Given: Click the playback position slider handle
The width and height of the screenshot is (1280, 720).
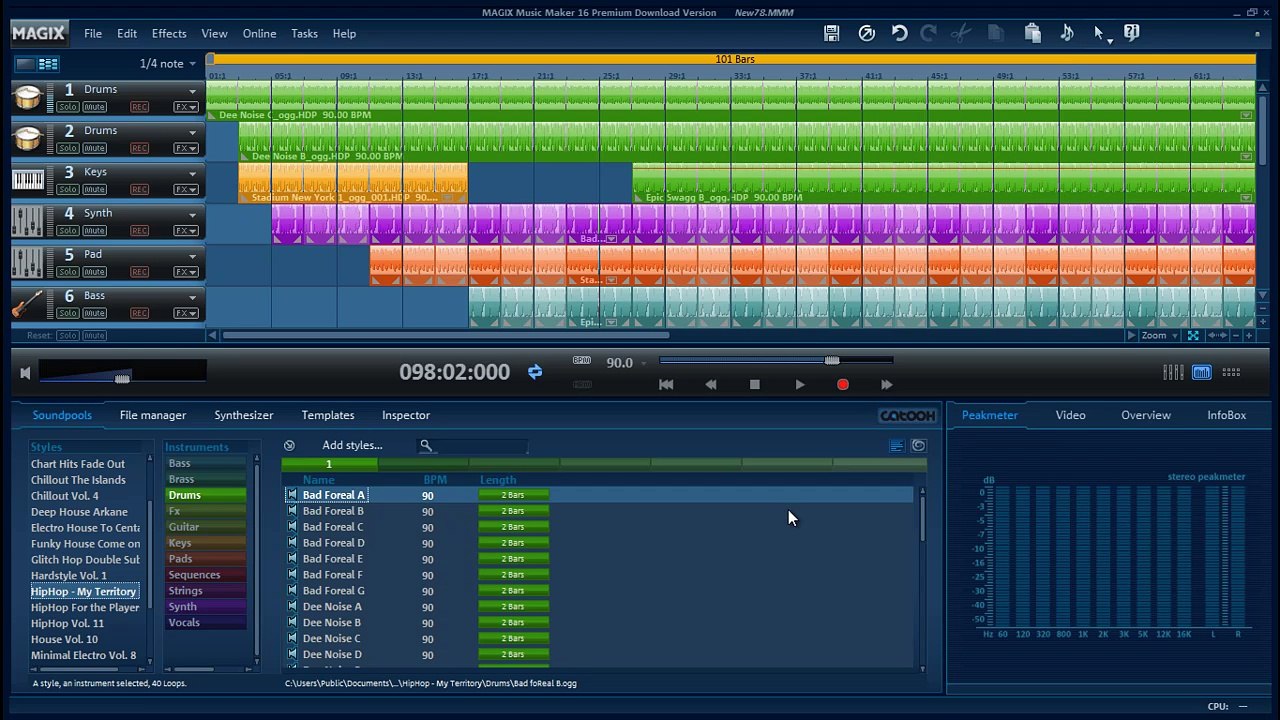Looking at the screenshot, I should [x=832, y=360].
